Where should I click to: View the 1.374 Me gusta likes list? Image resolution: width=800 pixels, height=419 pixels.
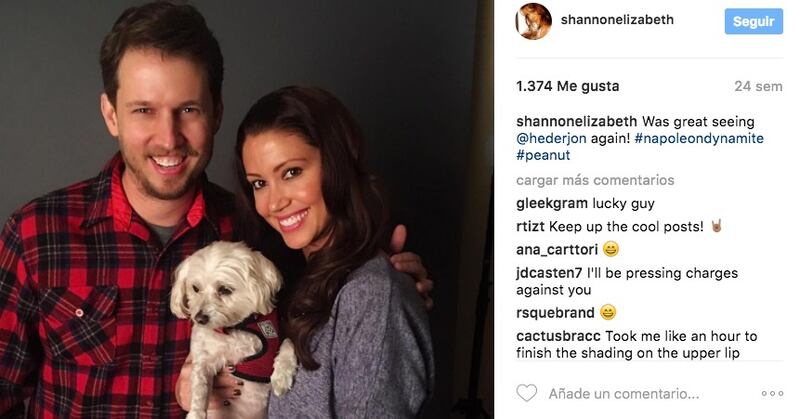pos(567,86)
